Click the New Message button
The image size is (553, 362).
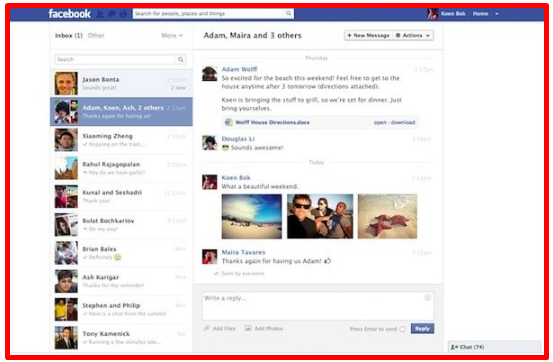pos(369,35)
